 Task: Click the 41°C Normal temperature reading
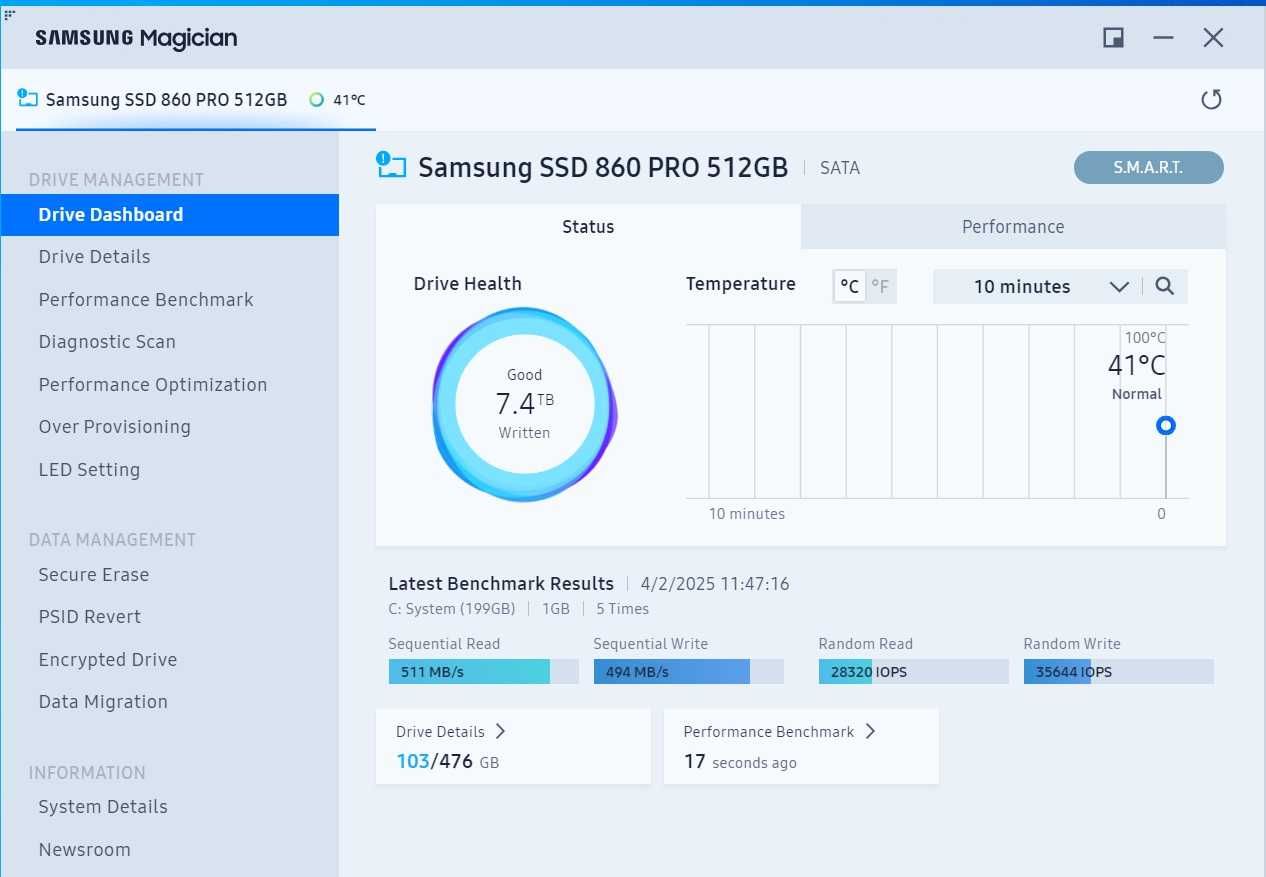coord(1137,376)
